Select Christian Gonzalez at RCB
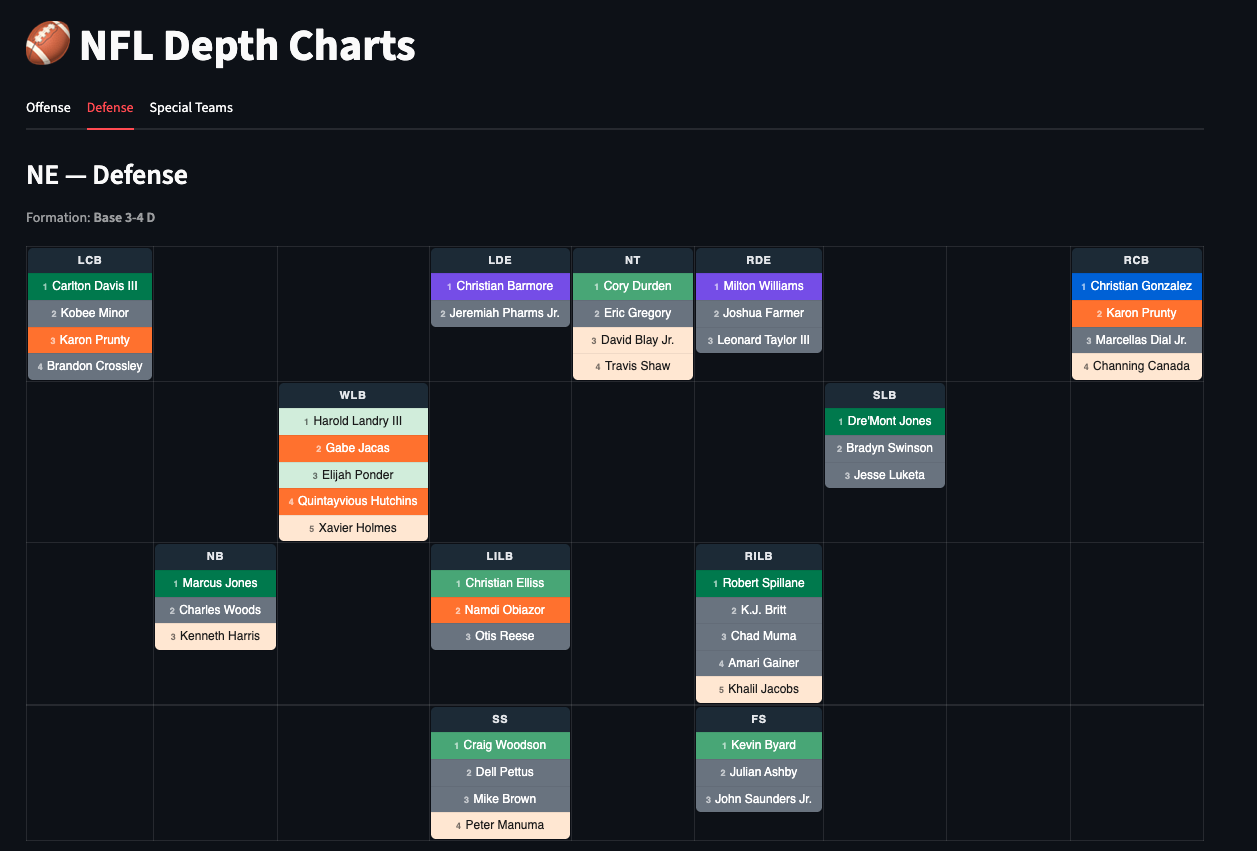1257x851 pixels. (1137, 286)
